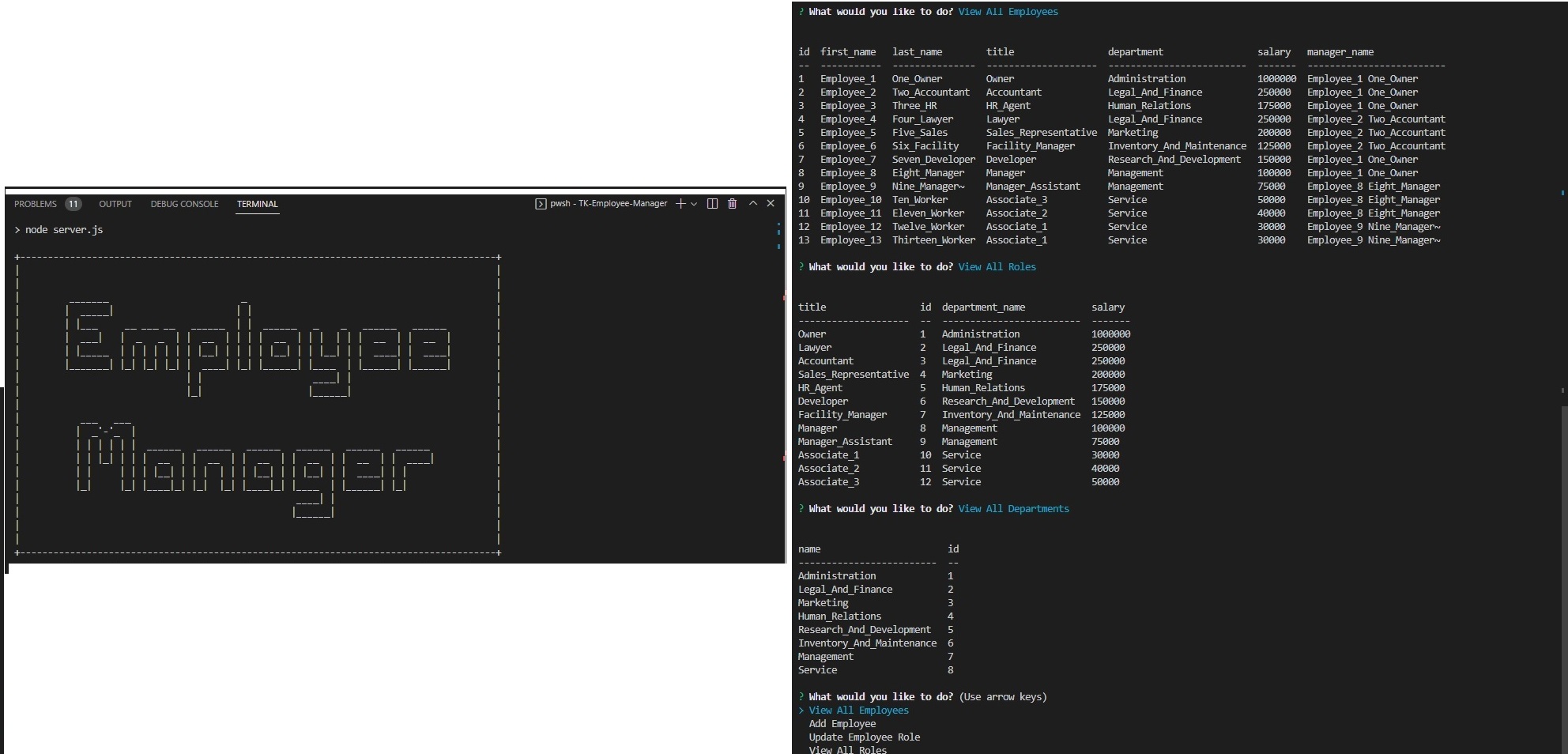Maximize panel with the up chevron

tap(753, 203)
